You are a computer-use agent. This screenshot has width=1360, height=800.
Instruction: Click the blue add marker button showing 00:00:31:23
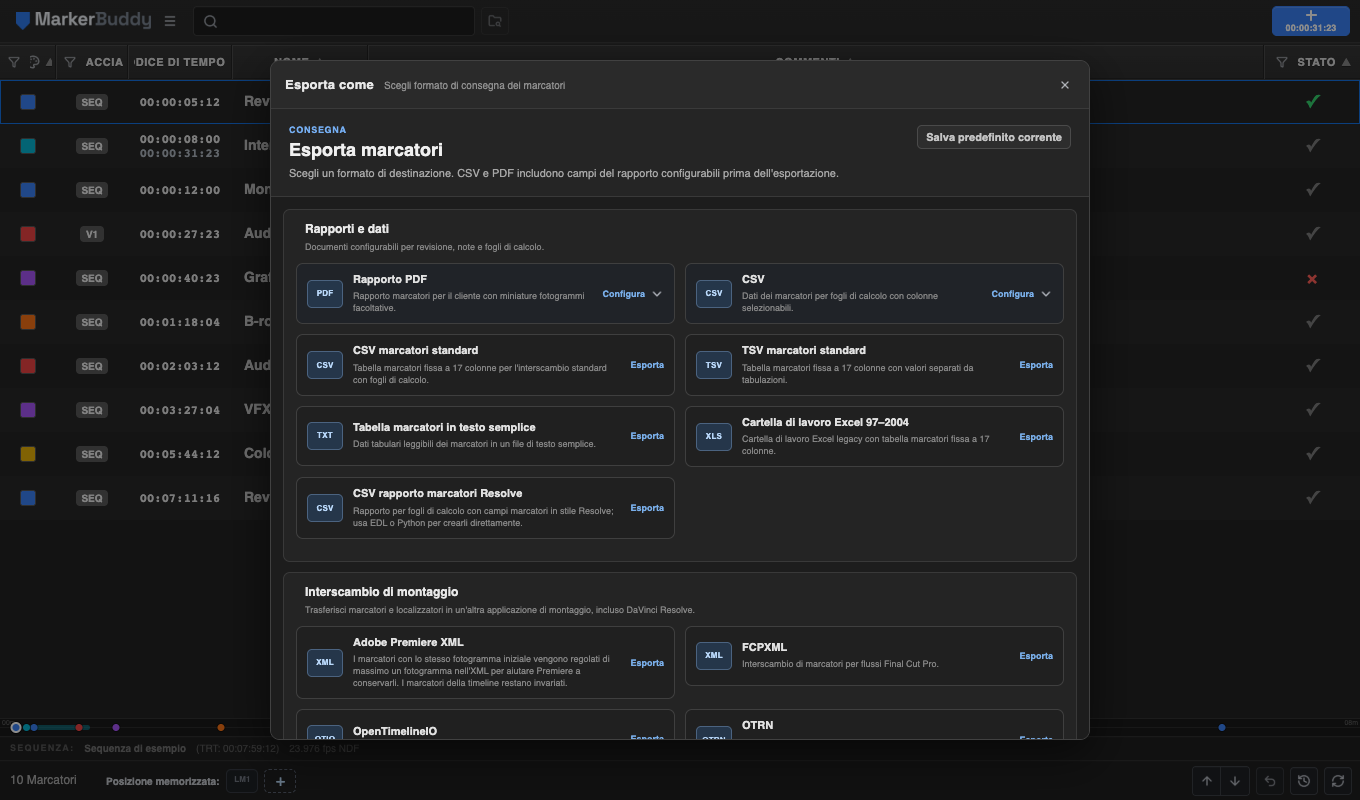(1311, 21)
